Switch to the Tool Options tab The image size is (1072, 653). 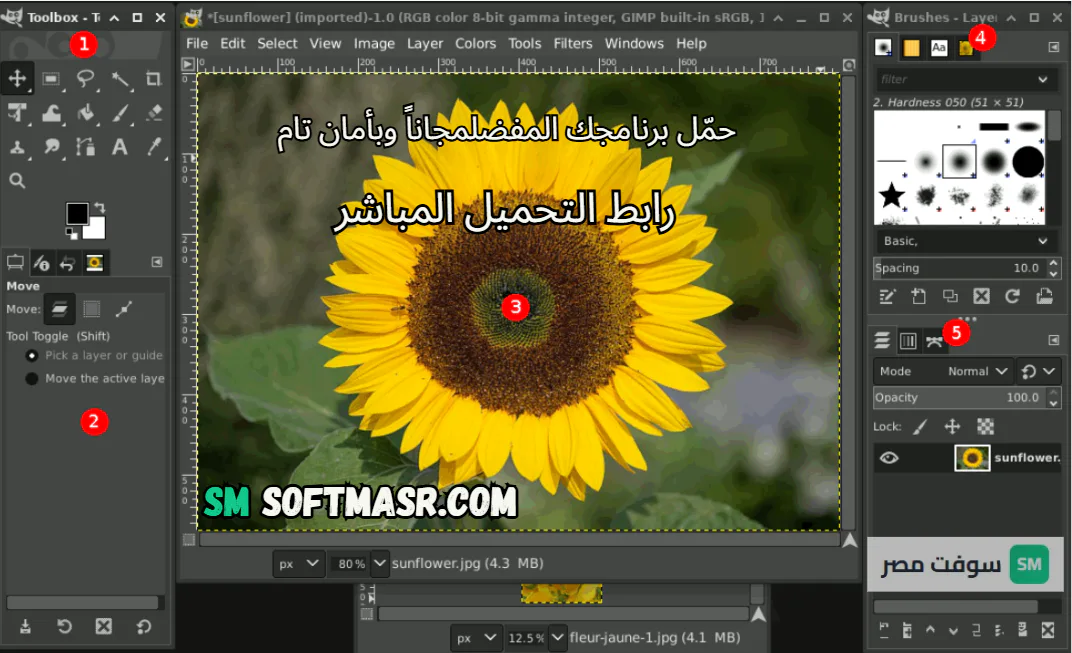(x=15, y=263)
